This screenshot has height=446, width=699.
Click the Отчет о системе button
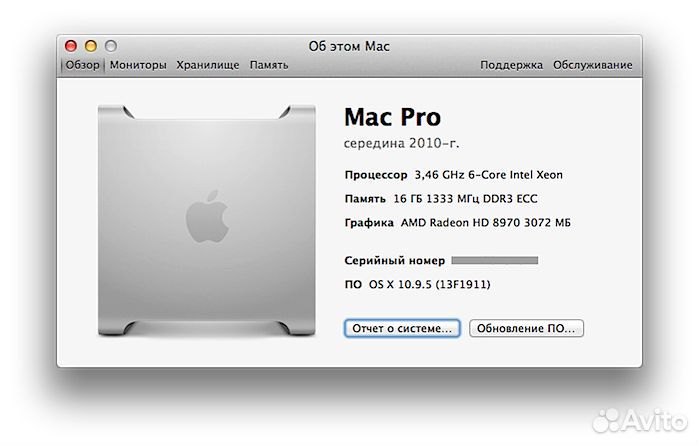(402, 328)
